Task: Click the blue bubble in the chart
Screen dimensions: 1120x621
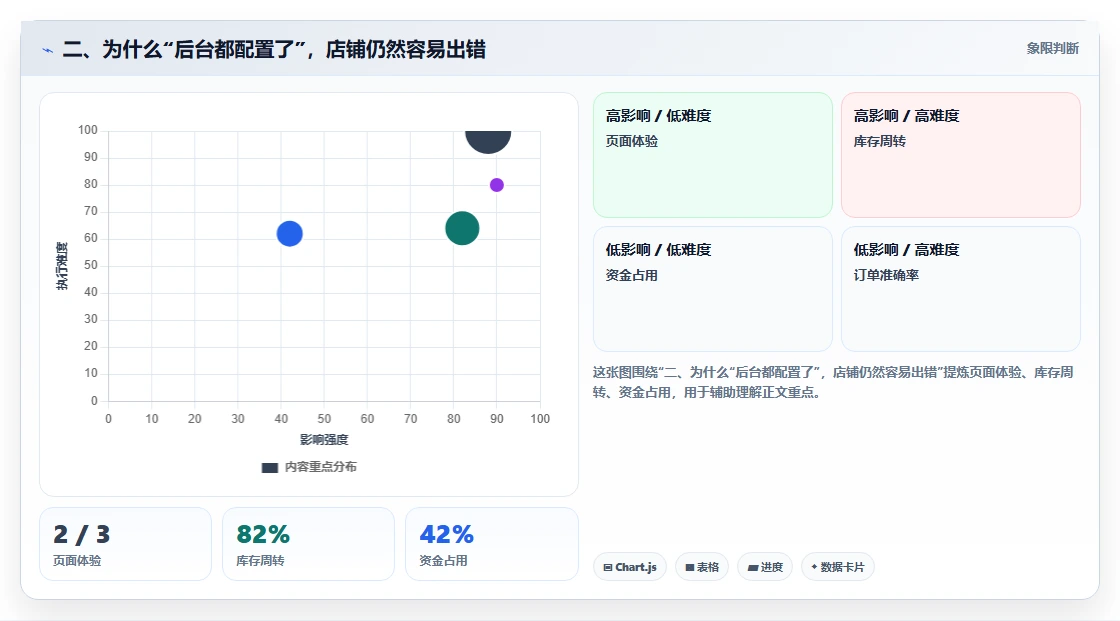Action: tap(289, 234)
